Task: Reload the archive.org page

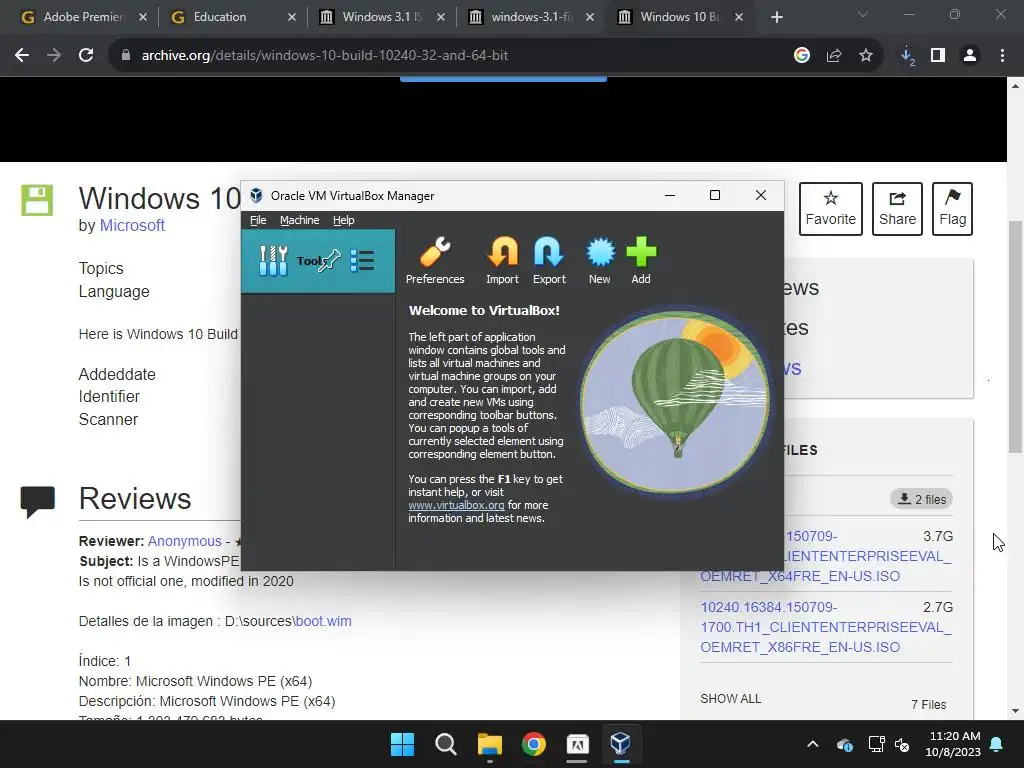Action: coord(86,56)
